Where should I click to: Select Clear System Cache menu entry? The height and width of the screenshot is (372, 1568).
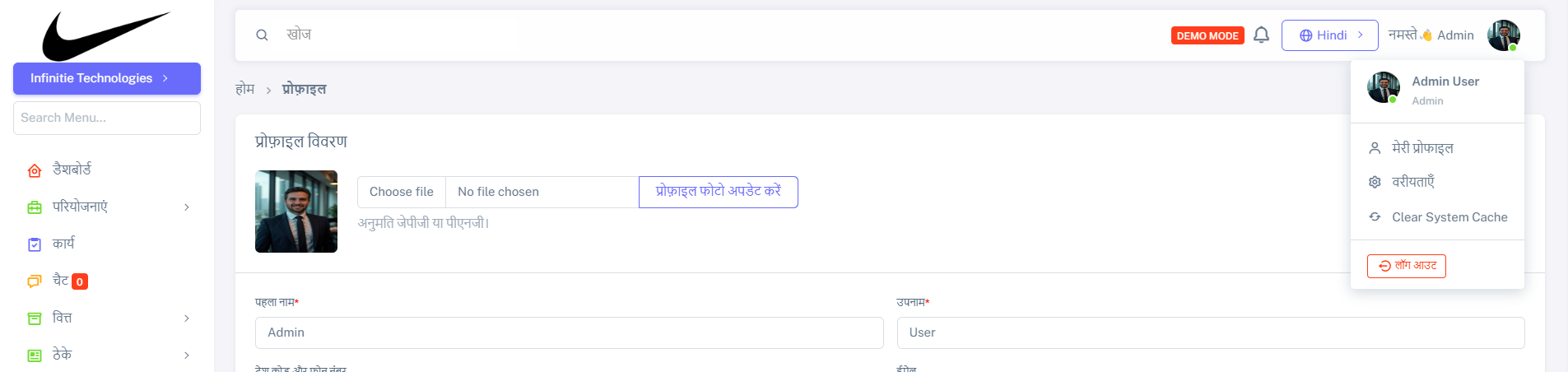point(1449,217)
